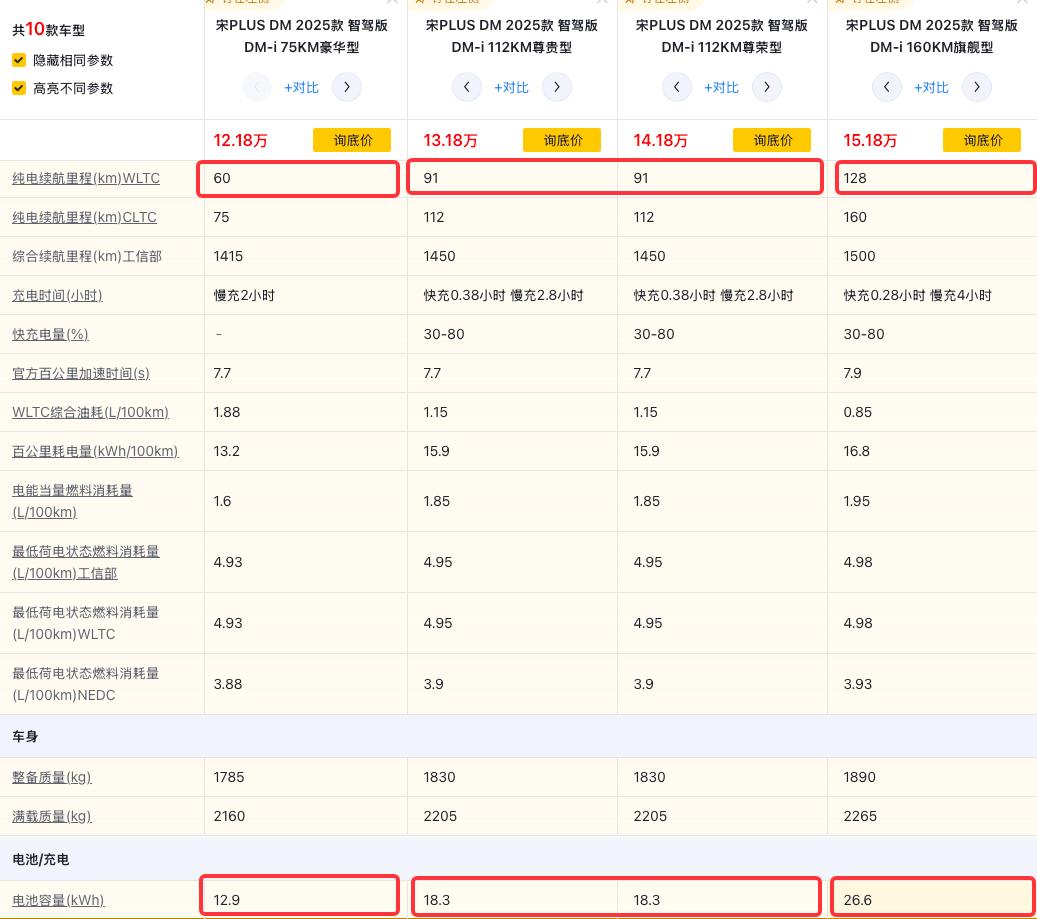The height and width of the screenshot is (919, 1037).
Task: Click the right chevron on the 160KM旗舰型 column
Action: [x=977, y=87]
